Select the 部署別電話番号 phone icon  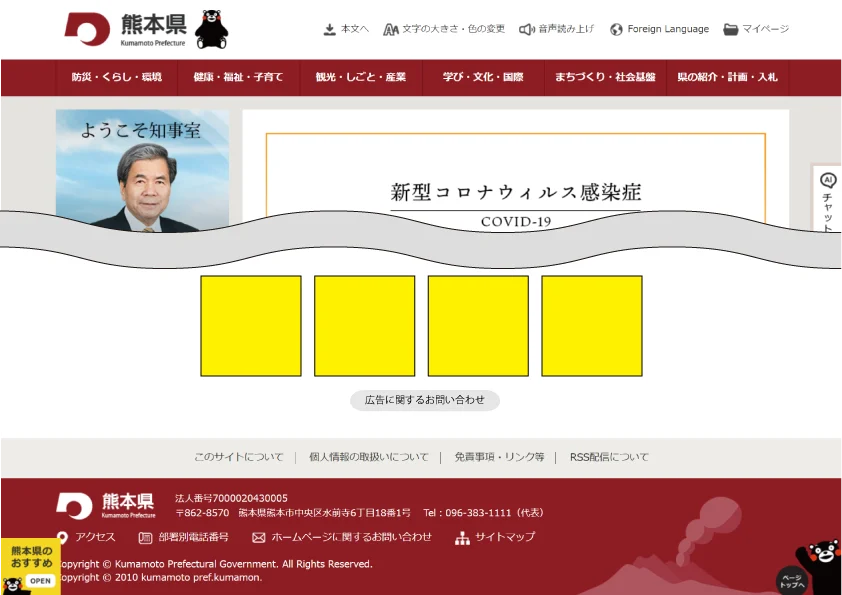coord(143,537)
